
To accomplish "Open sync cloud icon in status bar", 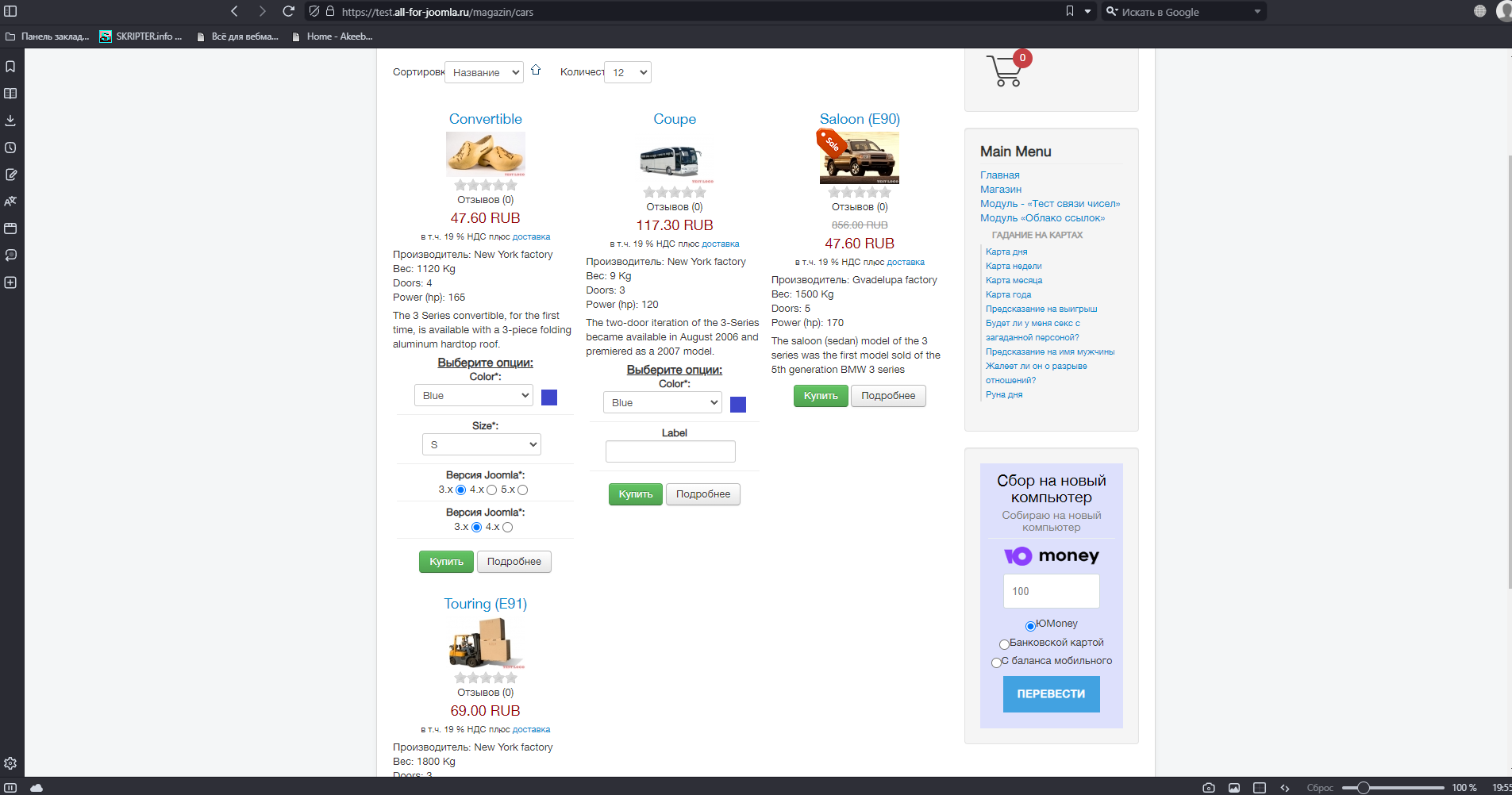I will coord(37,787).
